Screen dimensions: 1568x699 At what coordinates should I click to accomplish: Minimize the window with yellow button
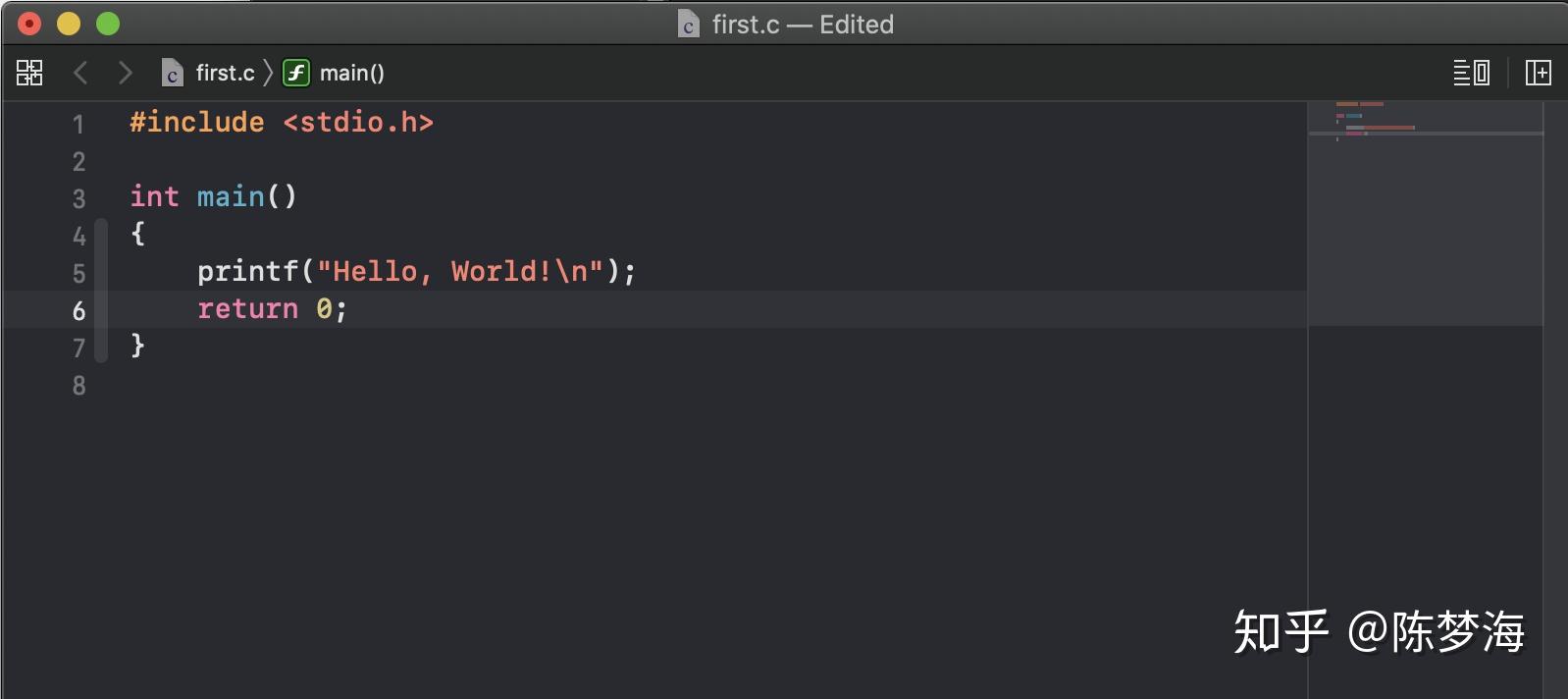click(x=69, y=24)
